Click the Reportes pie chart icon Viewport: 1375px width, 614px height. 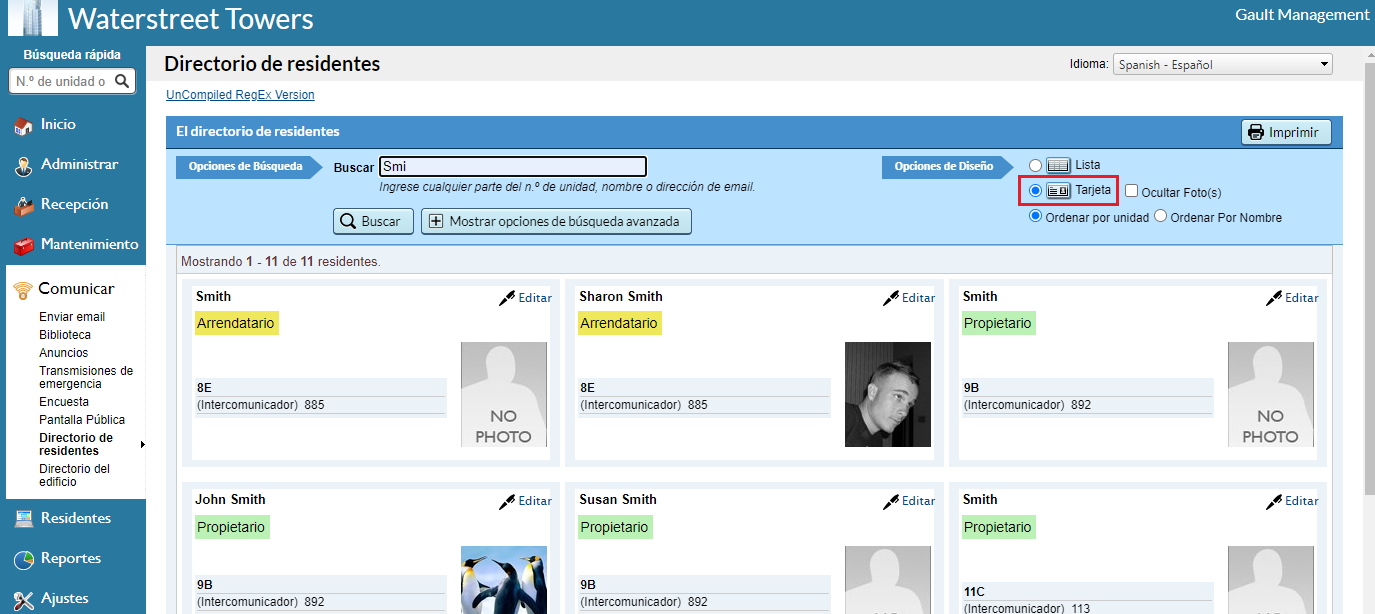tap(23, 559)
